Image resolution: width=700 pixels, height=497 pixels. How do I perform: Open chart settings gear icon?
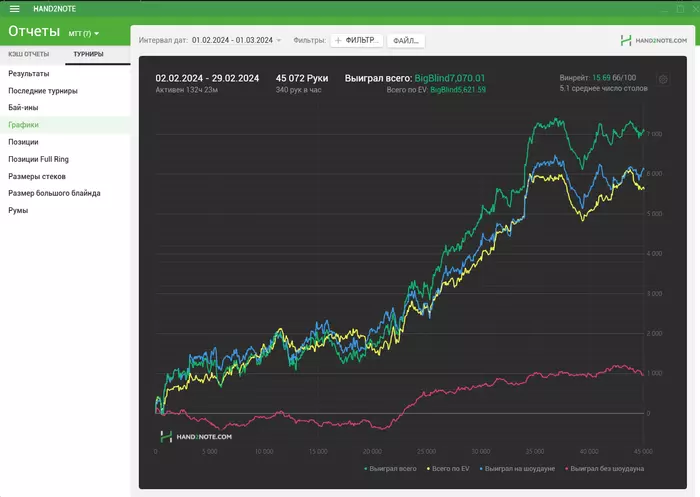663,79
